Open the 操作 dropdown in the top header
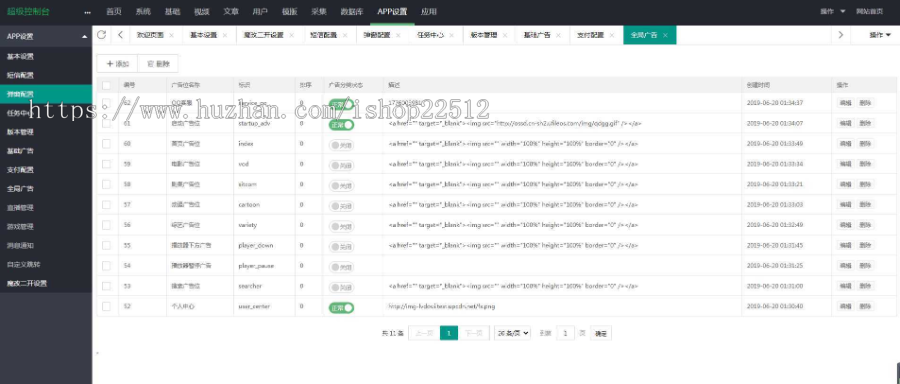The height and width of the screenshot is (384, 900). pos(833,11)
